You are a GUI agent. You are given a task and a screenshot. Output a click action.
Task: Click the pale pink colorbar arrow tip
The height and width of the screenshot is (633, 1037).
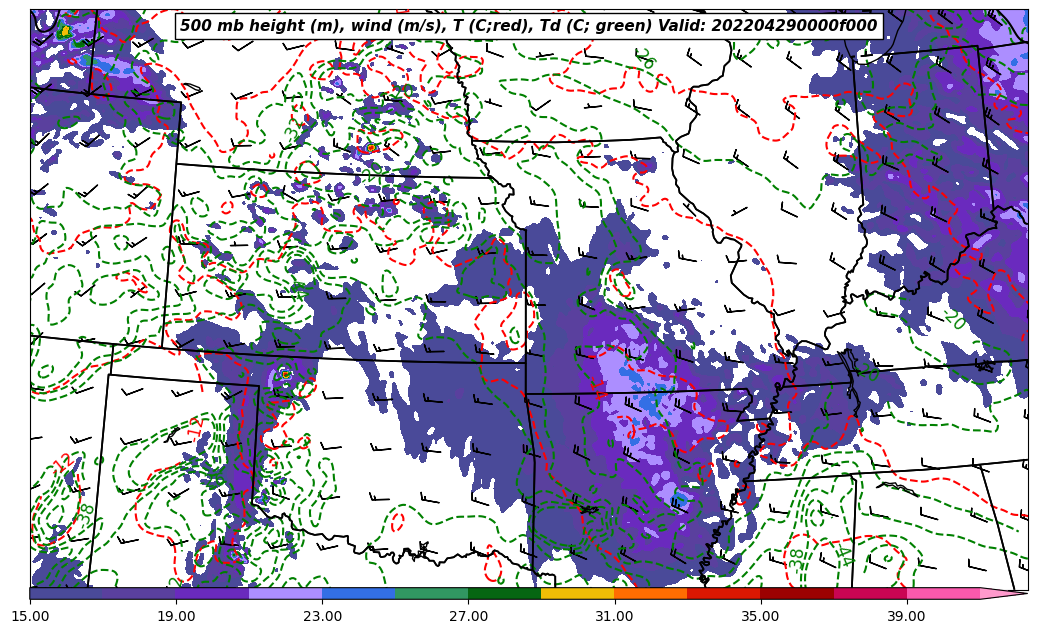point(1003,593)
